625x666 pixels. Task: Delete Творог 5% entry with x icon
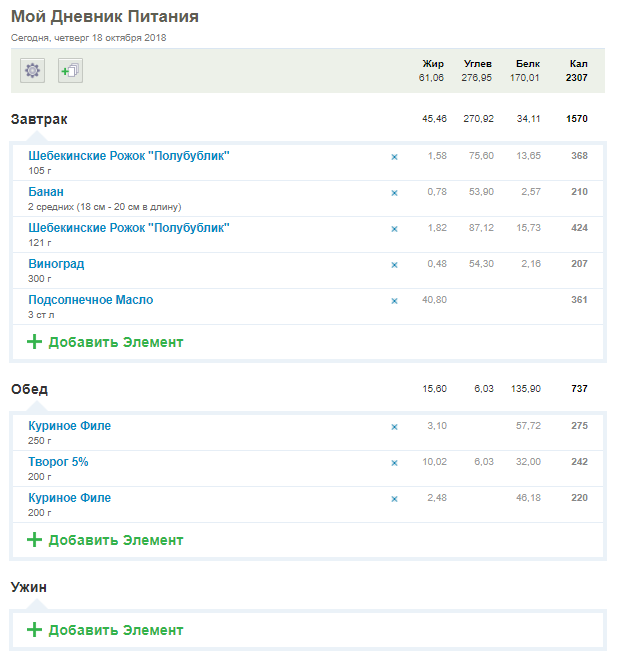click(394, 463)
